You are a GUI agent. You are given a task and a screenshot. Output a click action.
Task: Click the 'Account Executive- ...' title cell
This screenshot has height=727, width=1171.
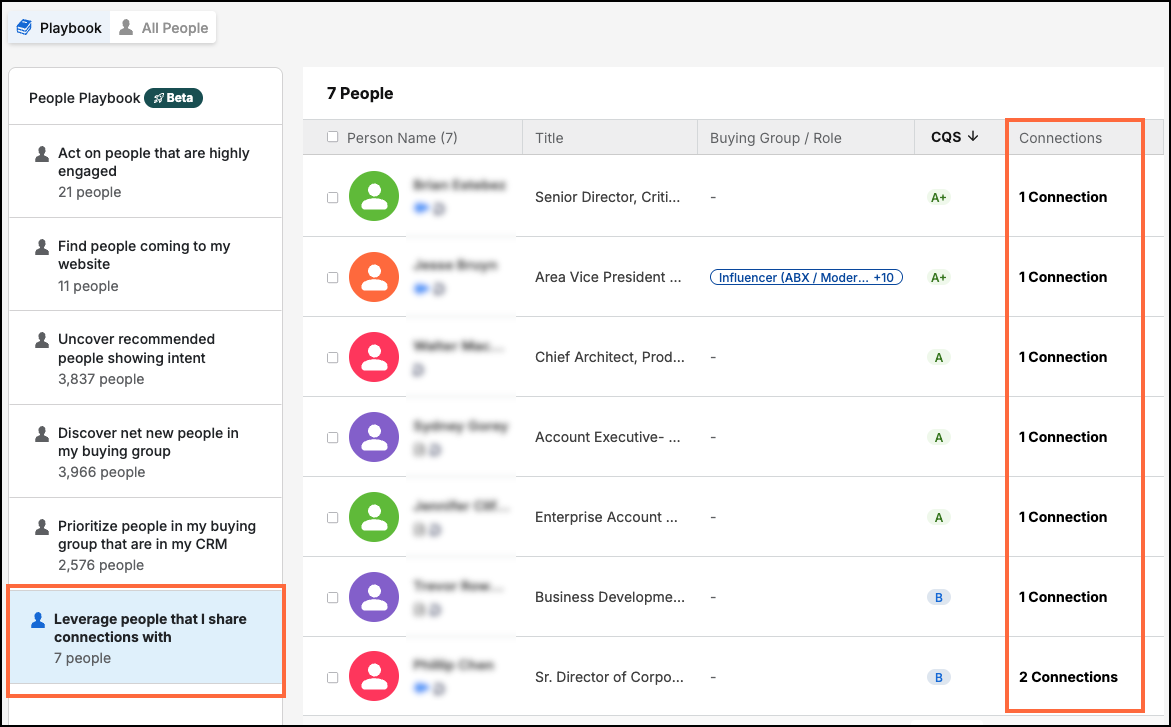point(607,437)
